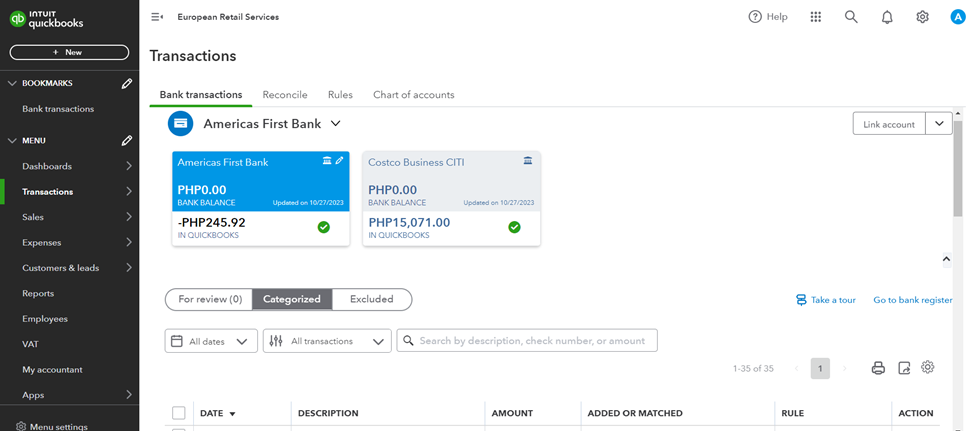Open table settings gear above the Action column
This screenshot has height=431, width=975.
click(928, 367)
